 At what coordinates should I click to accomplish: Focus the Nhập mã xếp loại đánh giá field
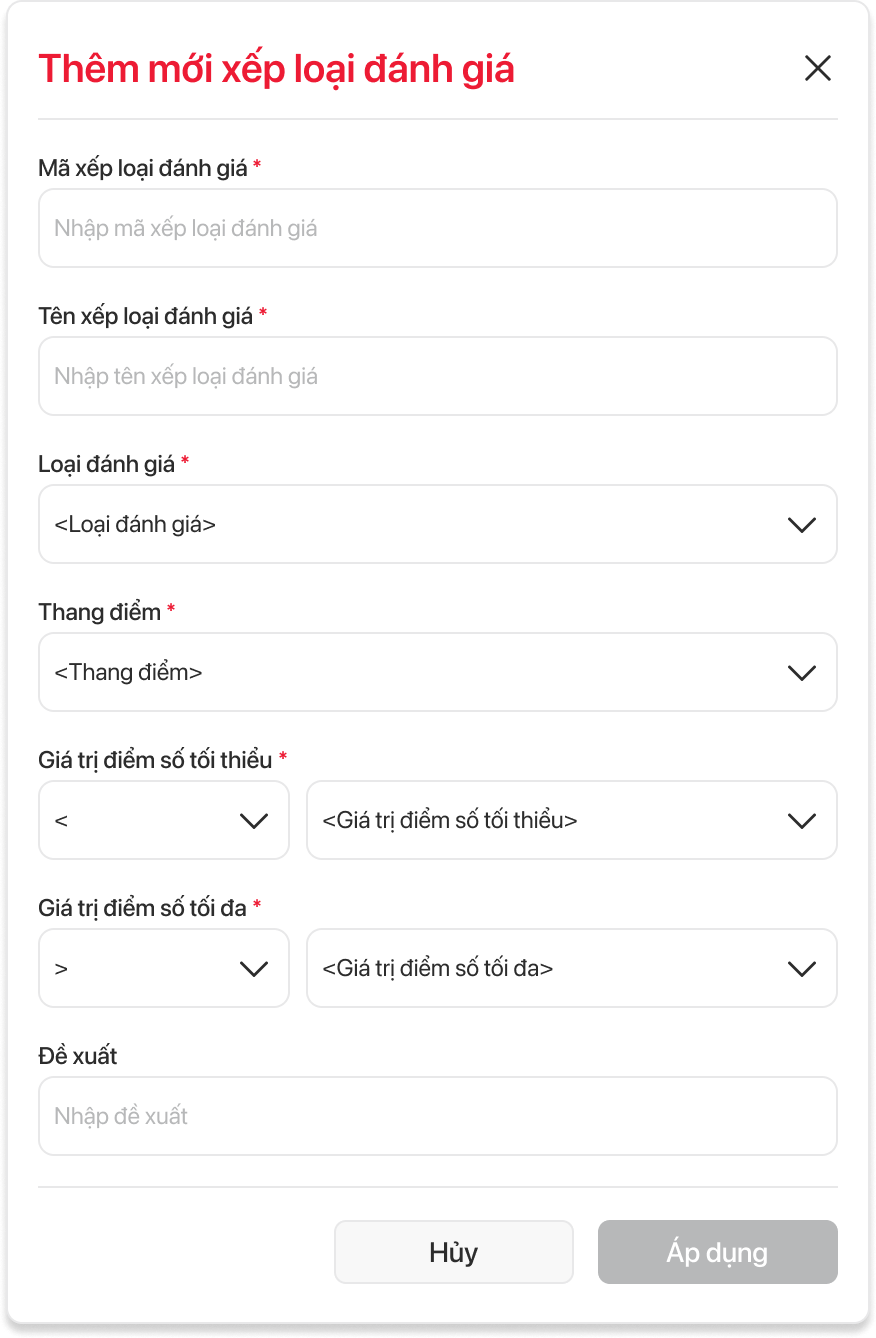437,228
